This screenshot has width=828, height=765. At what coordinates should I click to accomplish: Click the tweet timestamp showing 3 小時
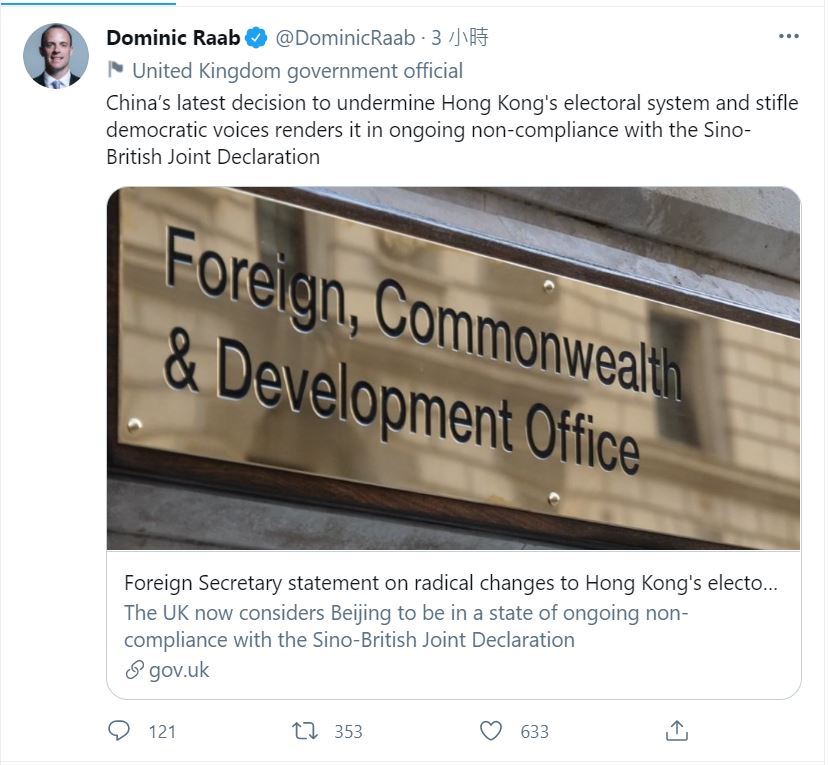pyautogui.click(x=459, y=38)
